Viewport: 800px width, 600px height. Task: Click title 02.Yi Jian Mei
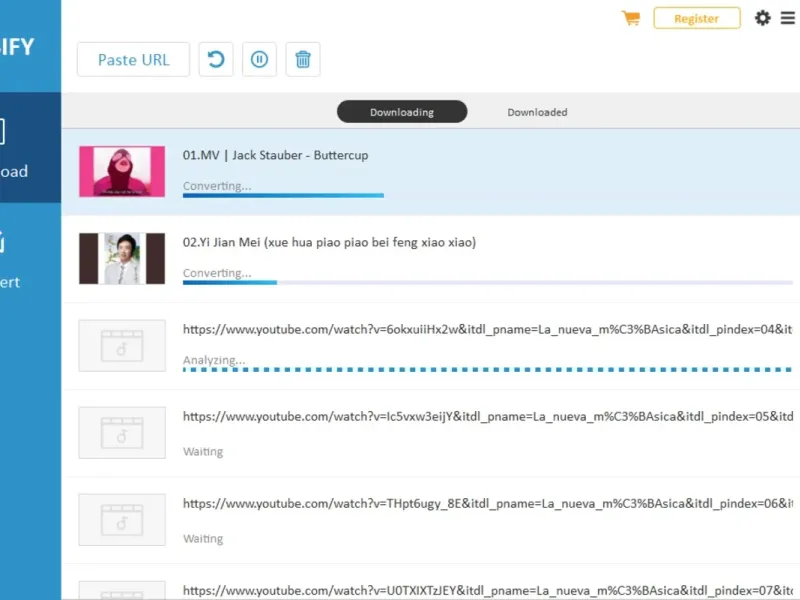[x=330, y=242]
